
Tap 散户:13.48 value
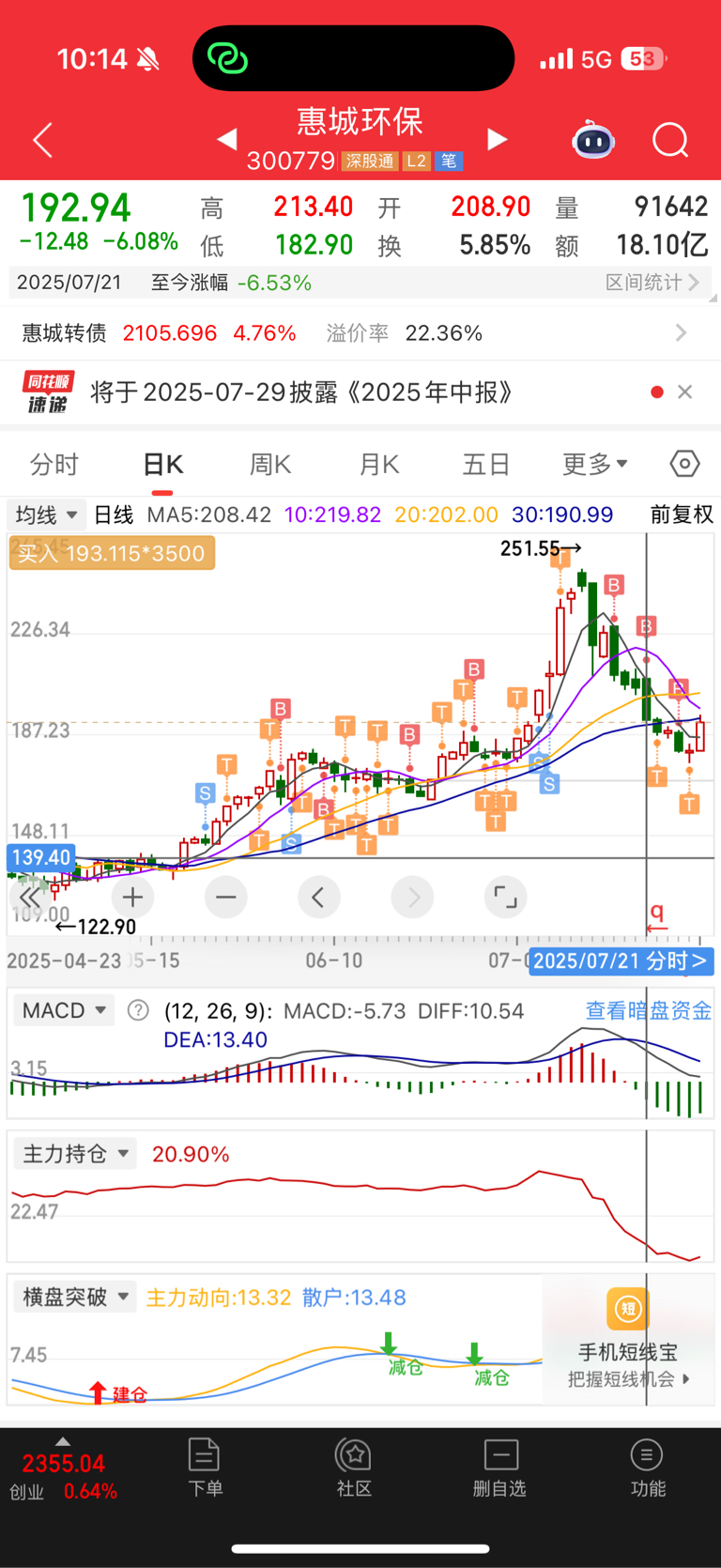pos(354,1298)
